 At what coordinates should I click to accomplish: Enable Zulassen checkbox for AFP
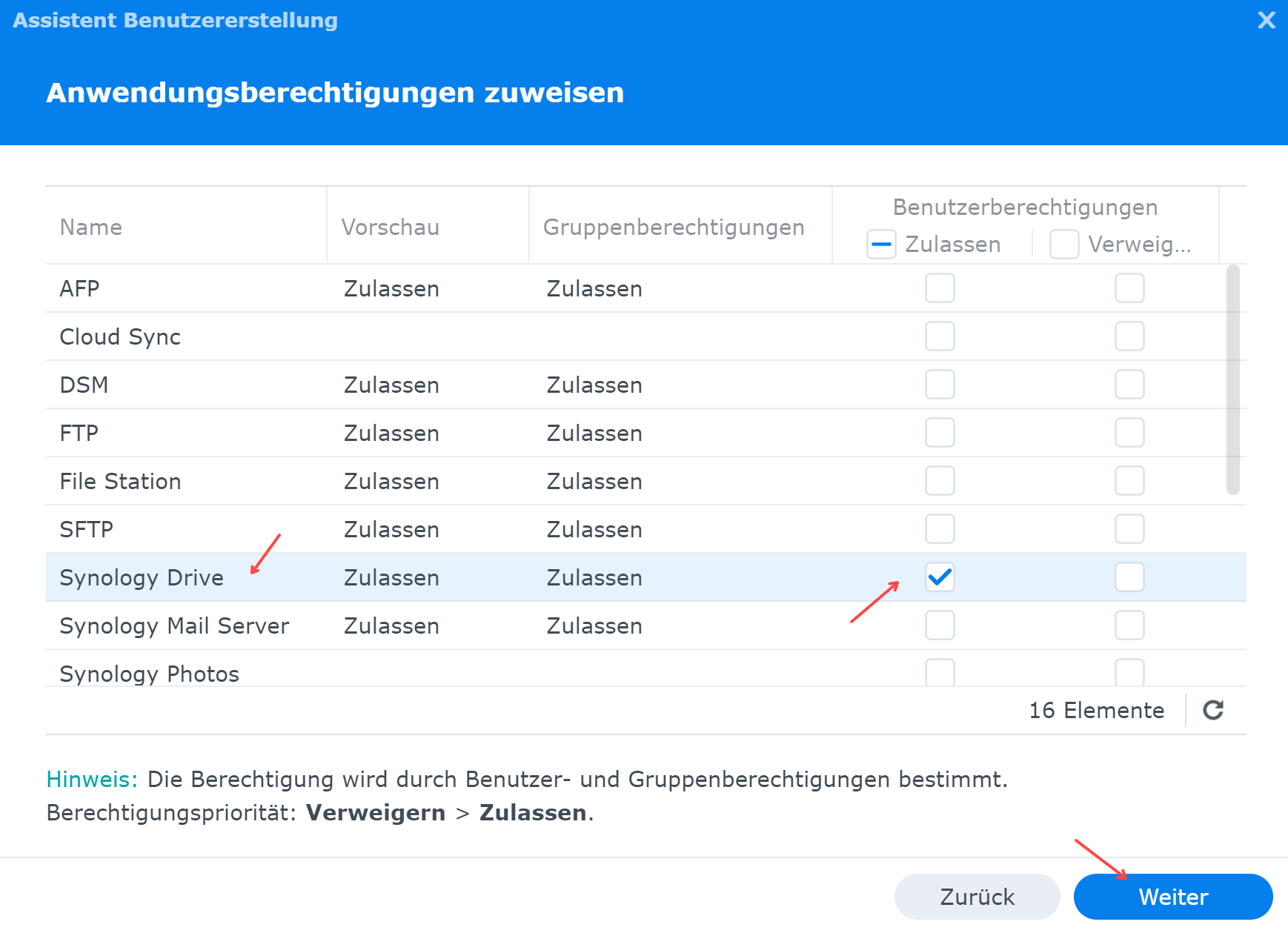[x=940, y=288]
